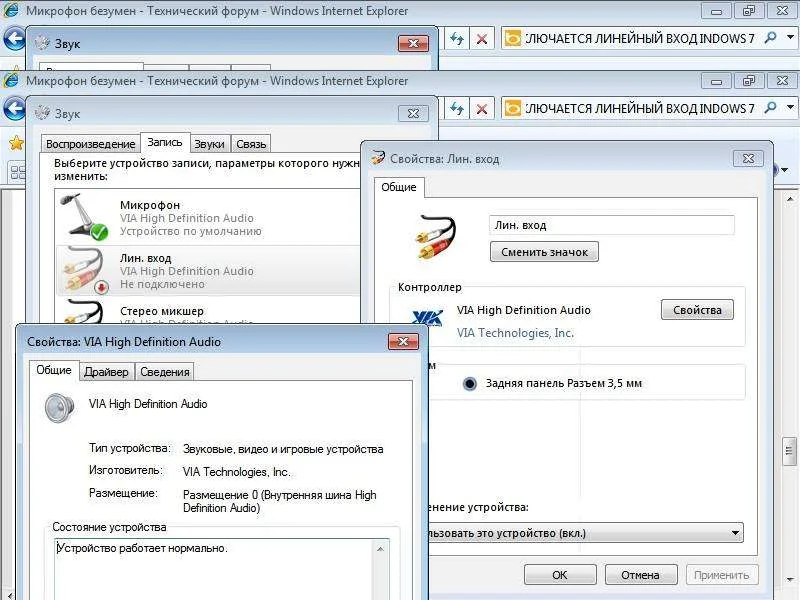Click the device status text box
Screen dimensions: 800x600
215,569
